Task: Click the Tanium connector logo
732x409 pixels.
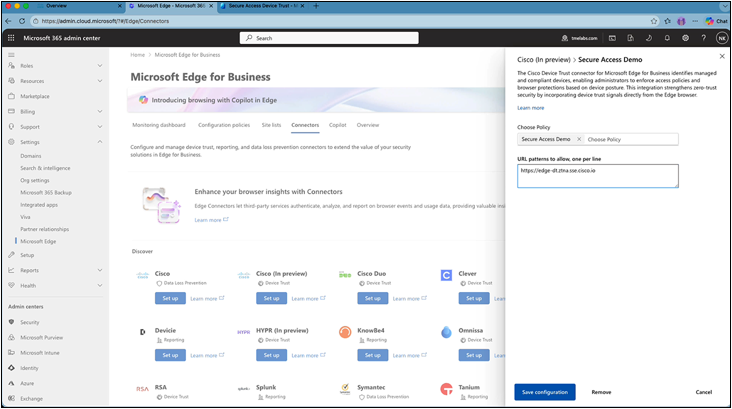Action: click(446, 389)
